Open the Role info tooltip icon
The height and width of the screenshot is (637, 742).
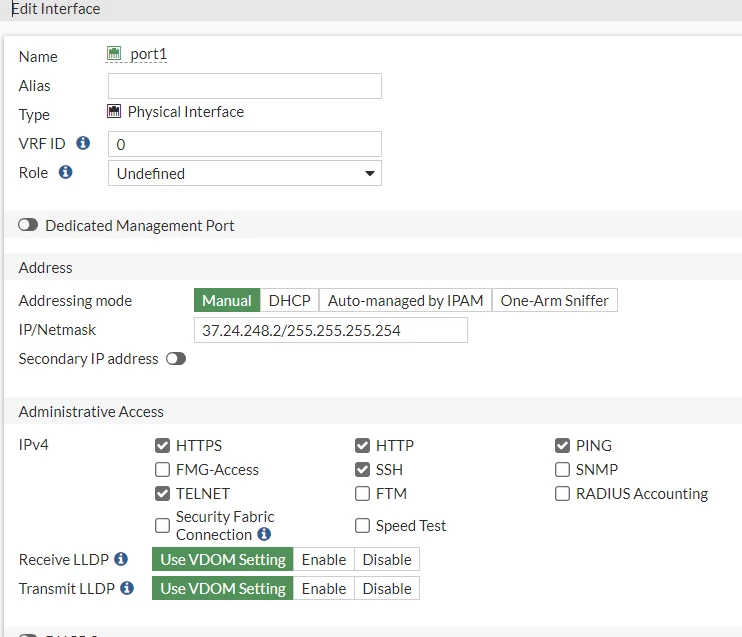coord(66,172)
